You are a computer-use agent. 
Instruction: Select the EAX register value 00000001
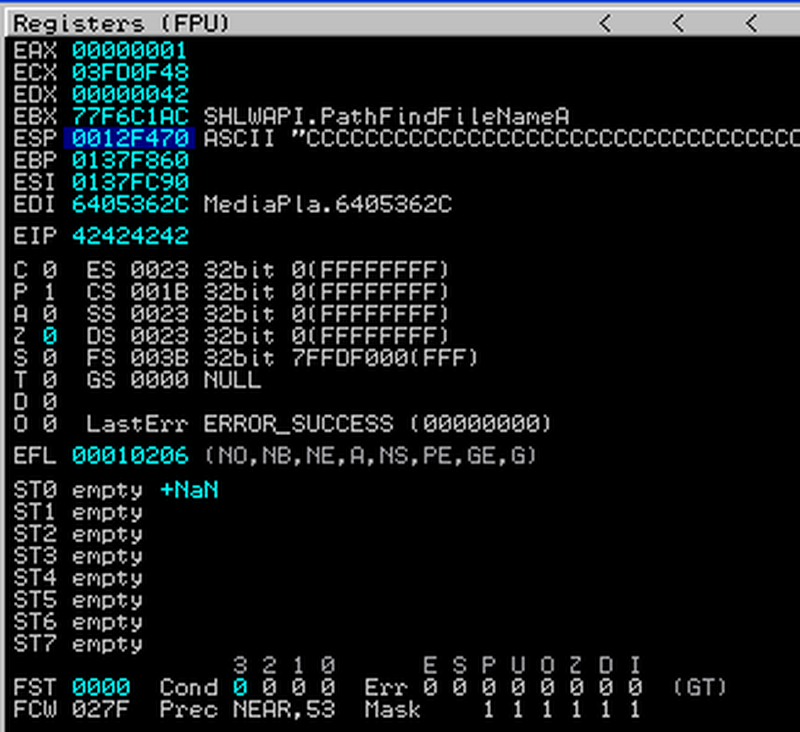coord(129,49)
